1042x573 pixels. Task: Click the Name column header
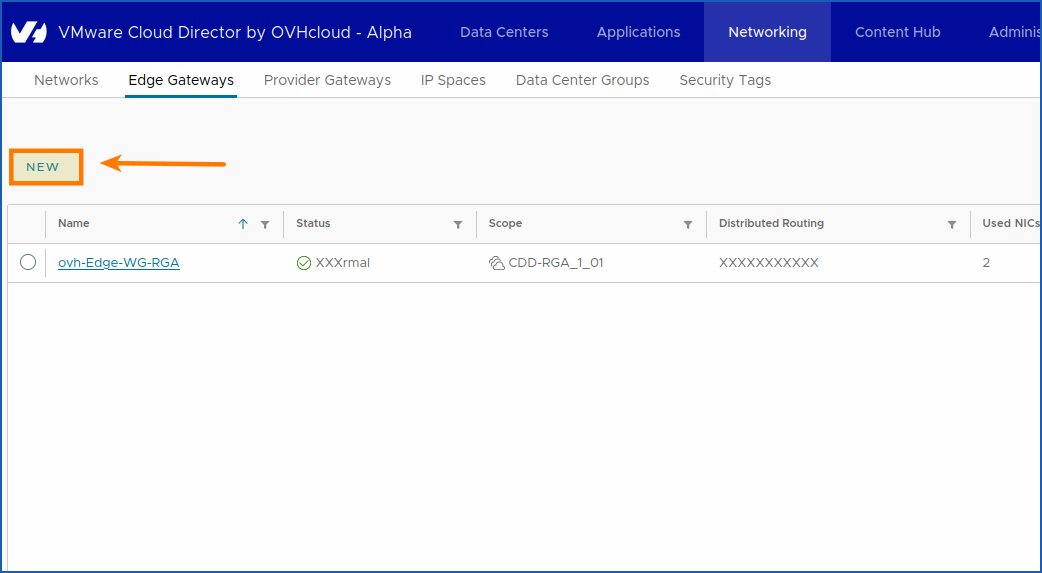[74, 223]
